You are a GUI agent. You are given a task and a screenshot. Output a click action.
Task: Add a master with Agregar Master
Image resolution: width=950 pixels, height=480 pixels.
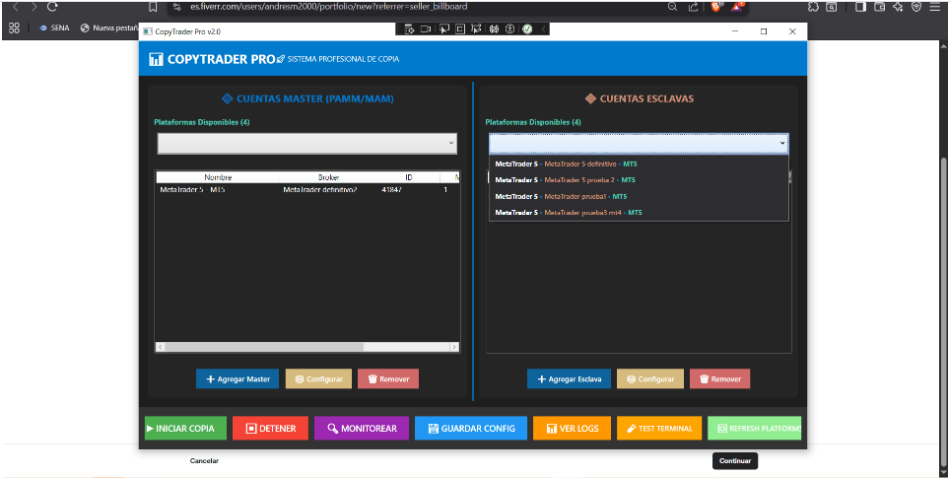[x=237, y=379]
